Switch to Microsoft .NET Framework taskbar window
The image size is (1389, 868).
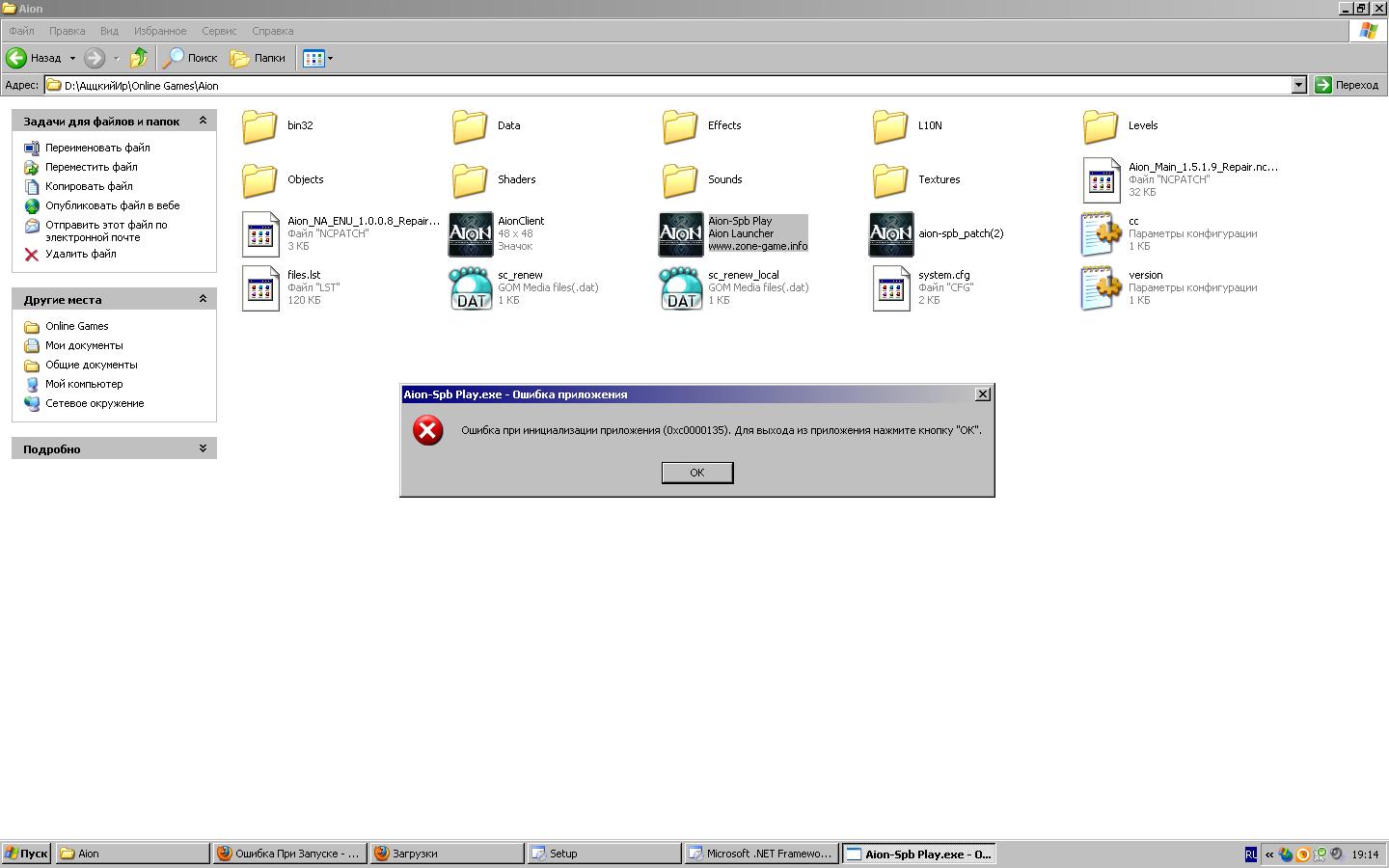click(x=762, y=854)
